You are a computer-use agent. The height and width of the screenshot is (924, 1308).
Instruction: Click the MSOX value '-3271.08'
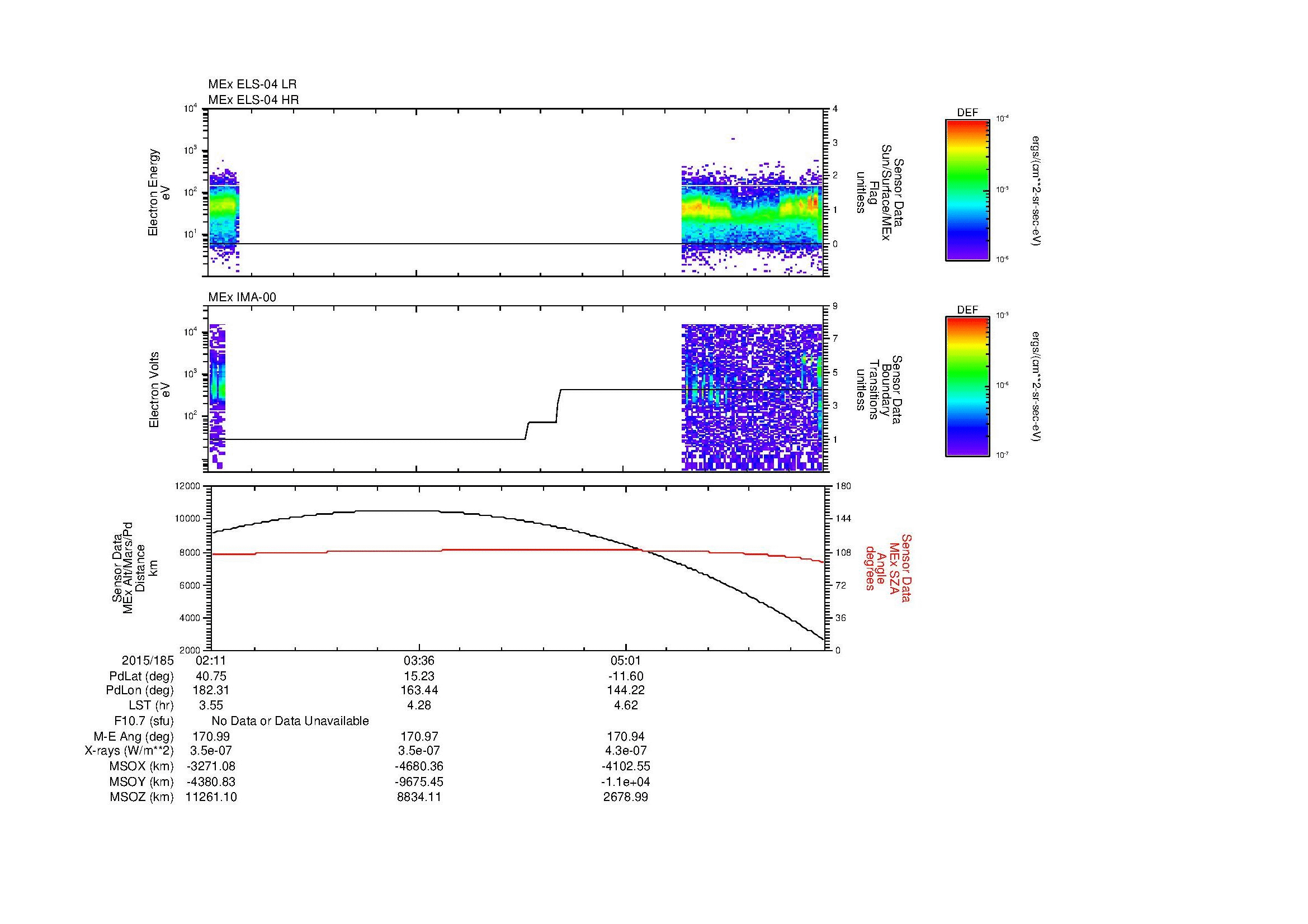pyautogui.click(x=211, y=767)
